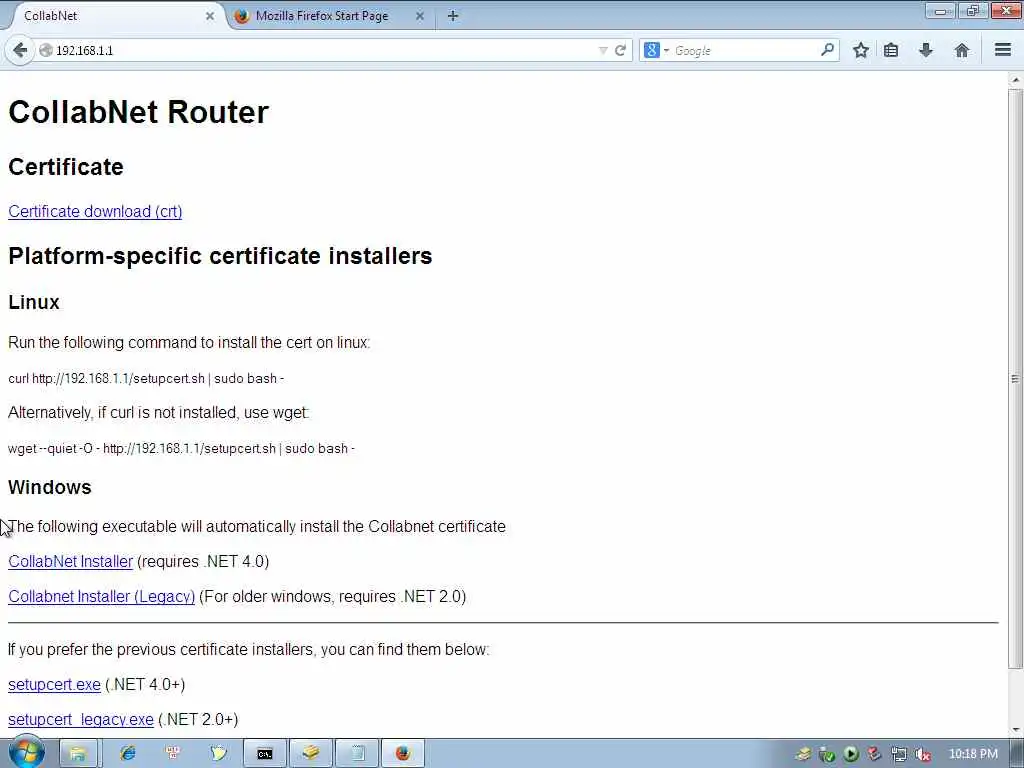Click the curl setupcert.sh command text
Image resolution: width=1024 pixels, height=768 pixels.
point(146,379)
